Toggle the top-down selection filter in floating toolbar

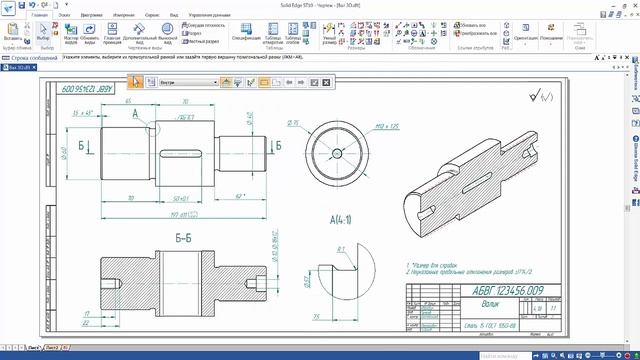[x=226, y=82]
